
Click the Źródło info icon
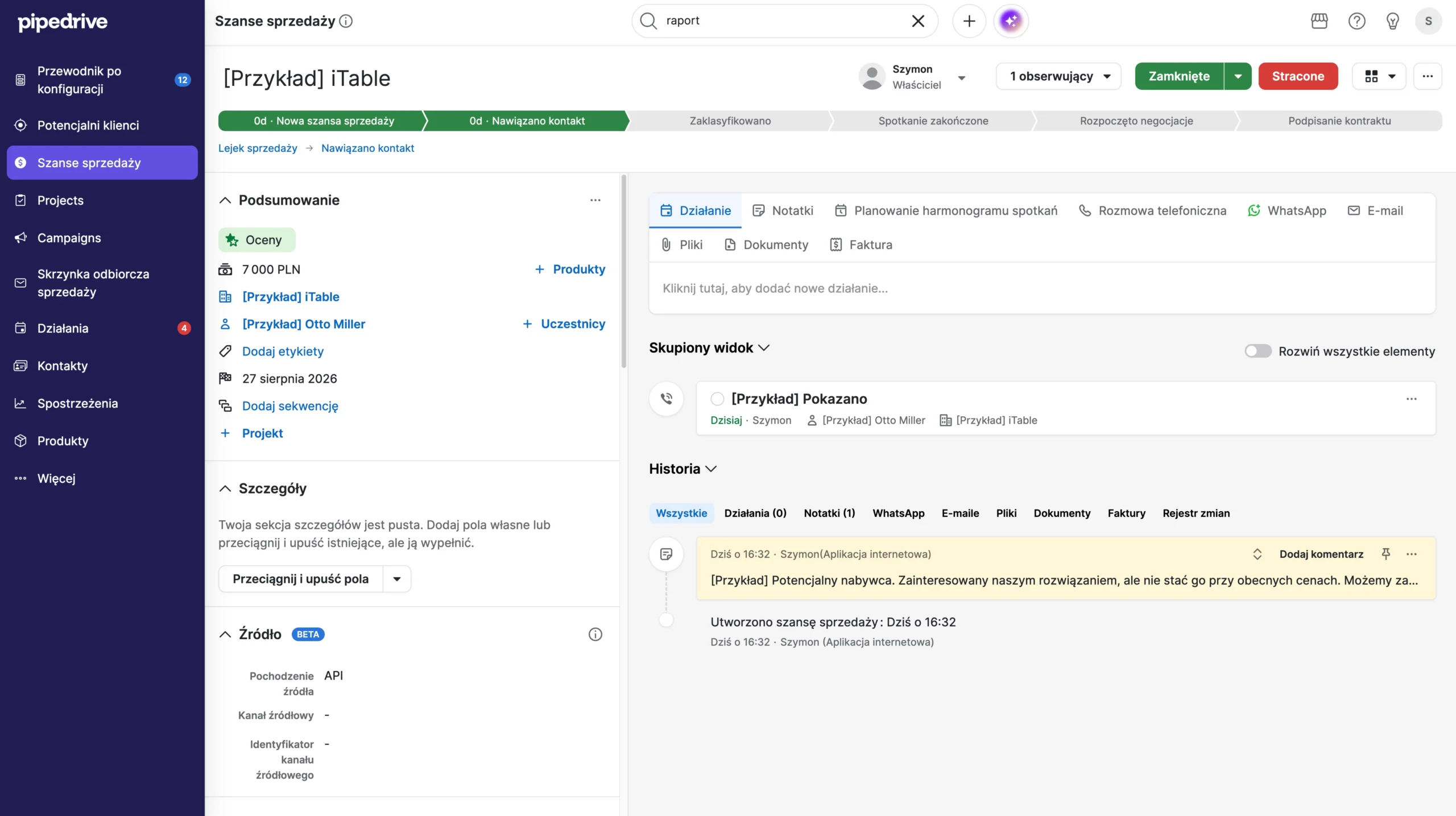pyautogui.click(x=595, y=634)
